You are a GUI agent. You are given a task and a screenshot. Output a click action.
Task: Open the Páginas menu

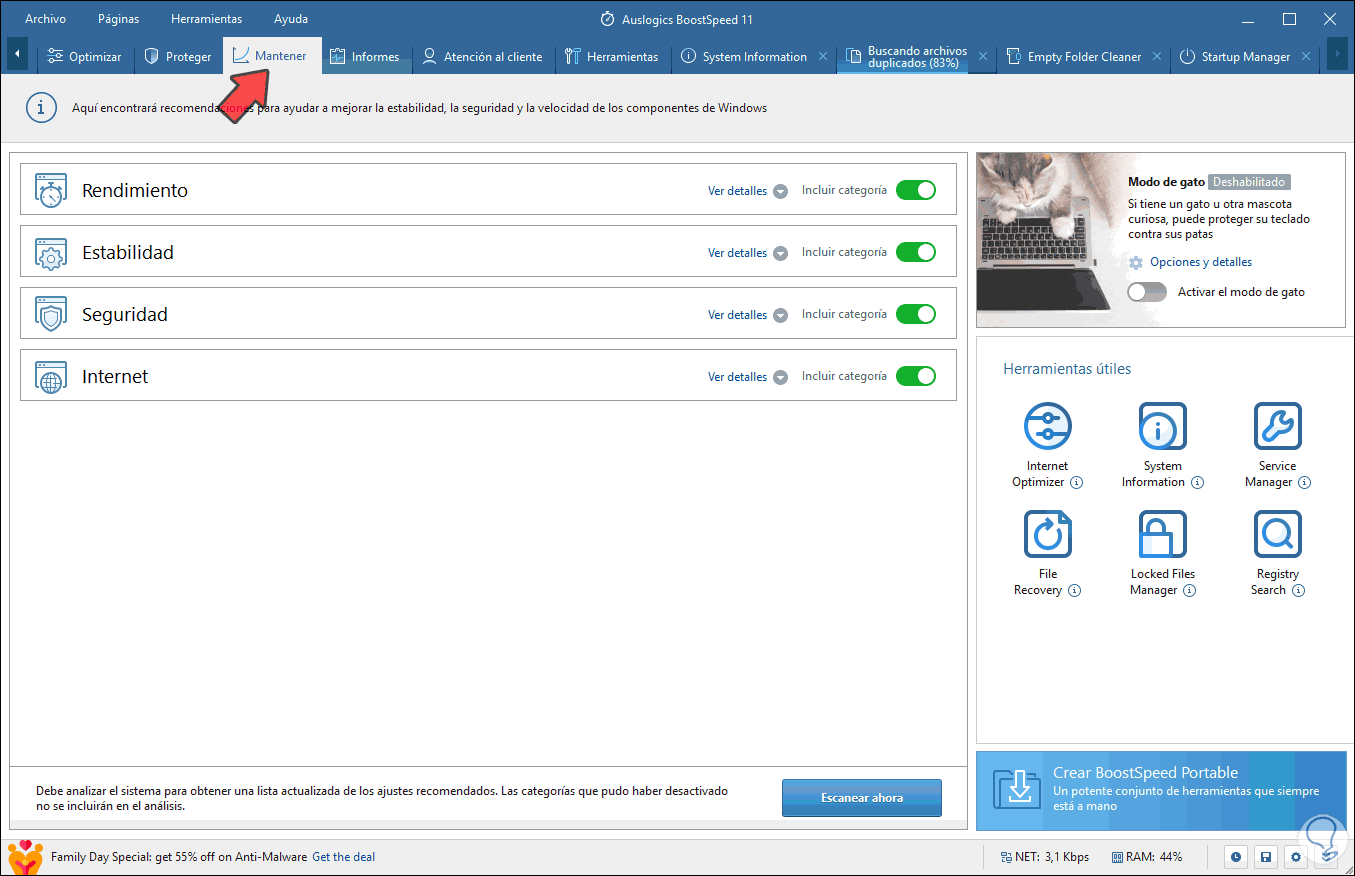[x=119, y=19]
